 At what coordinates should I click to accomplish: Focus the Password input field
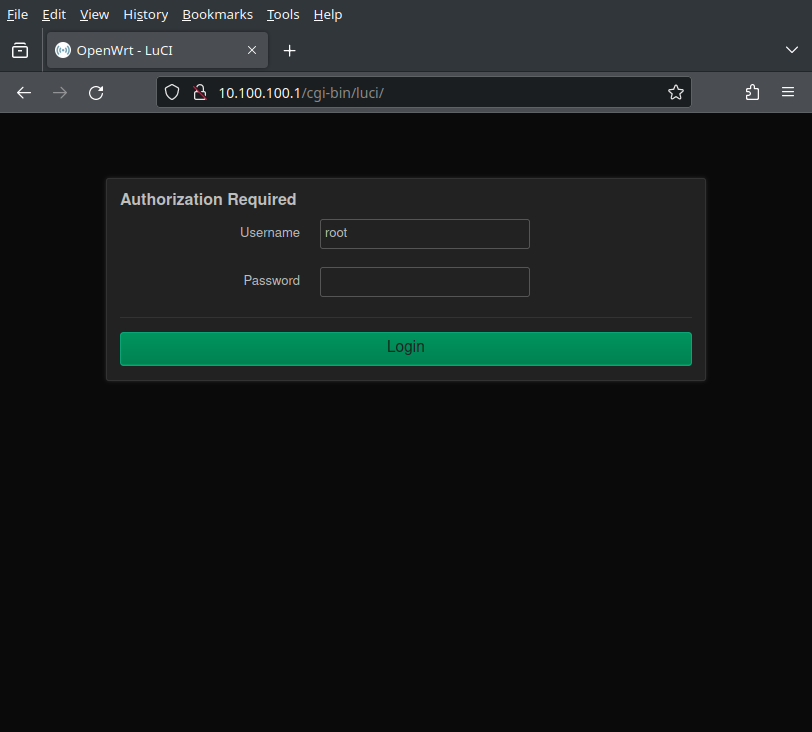click(425, 282)
